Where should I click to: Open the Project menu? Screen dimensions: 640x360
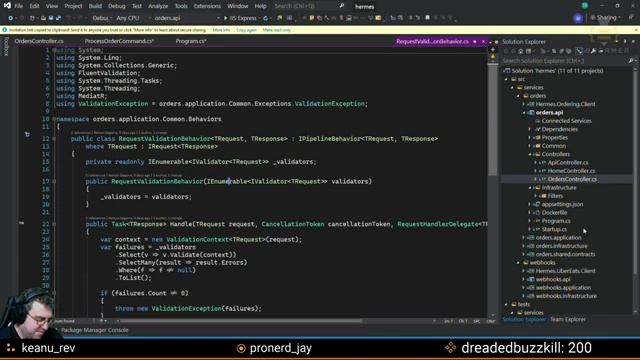[73, 6]
